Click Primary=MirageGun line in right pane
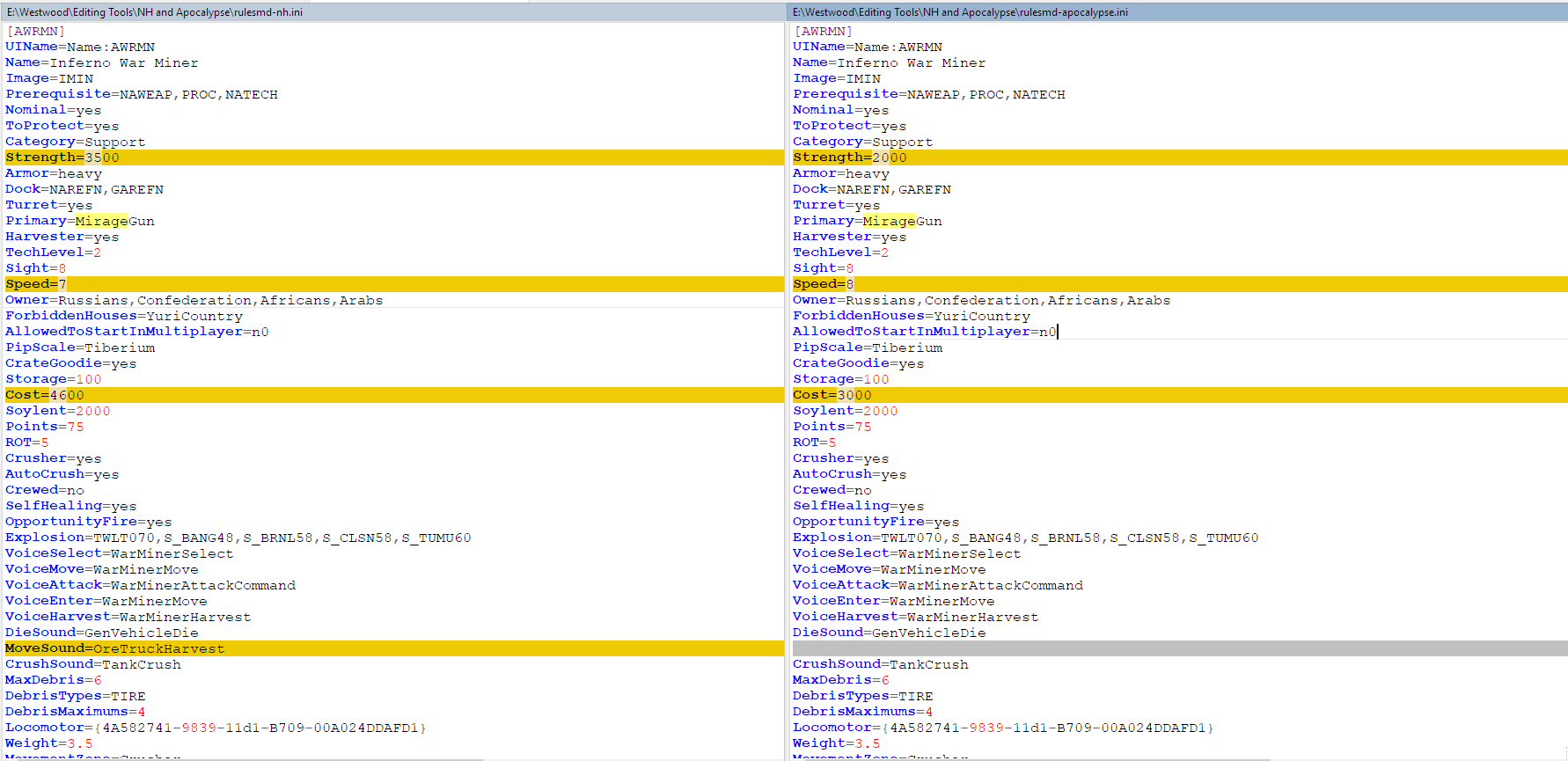This screenshot has width=1568, height=761. pyautogui.click(x=868, y=221)
